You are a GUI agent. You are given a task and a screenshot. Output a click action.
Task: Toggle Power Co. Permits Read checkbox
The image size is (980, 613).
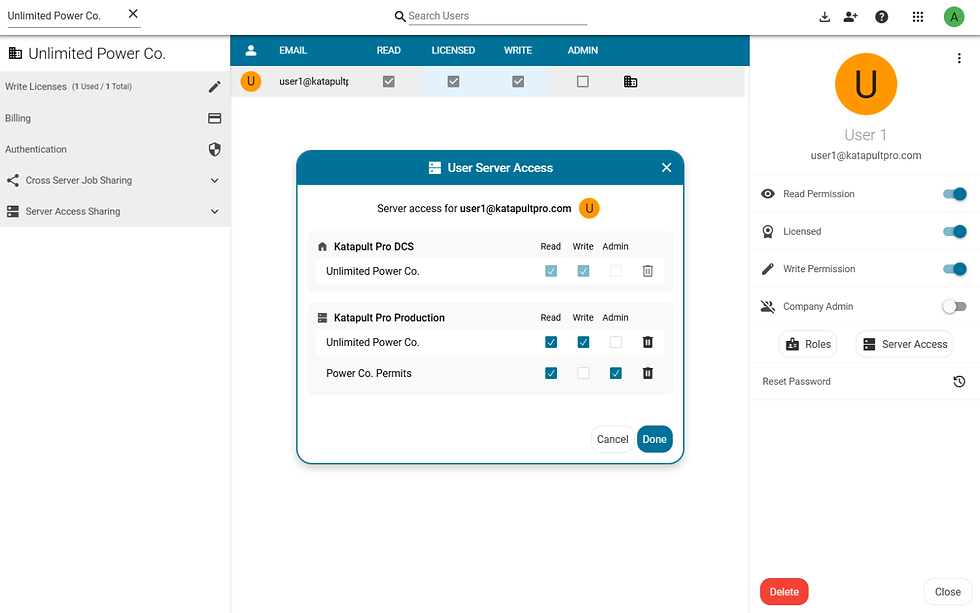[x=551, y=374]
